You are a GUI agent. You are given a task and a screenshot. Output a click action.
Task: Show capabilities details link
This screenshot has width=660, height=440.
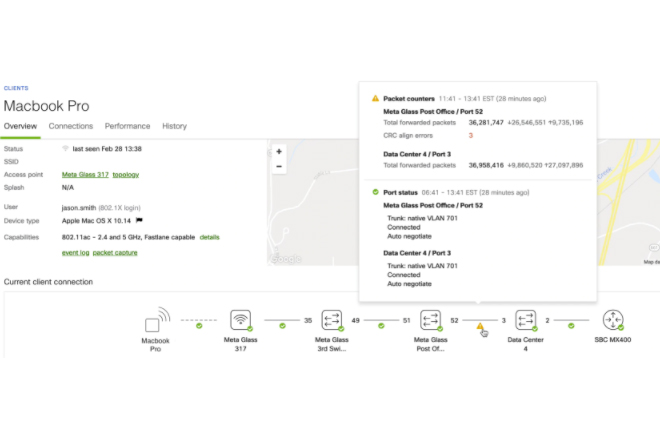point(209,237)
